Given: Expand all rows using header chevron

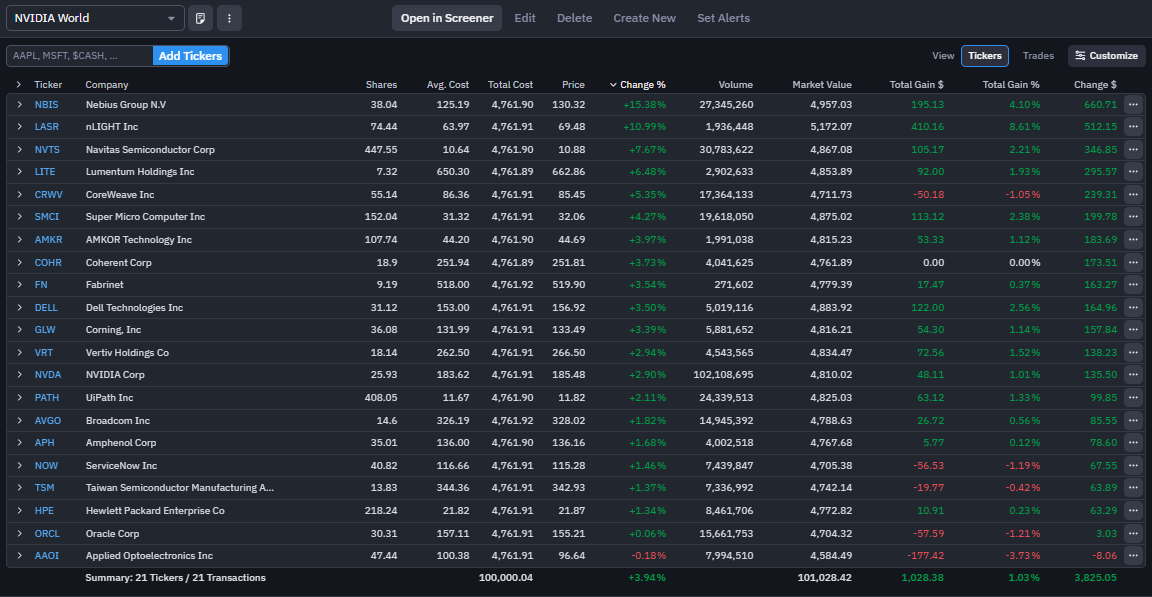Looking at the screenshot, I should pyautogui.click(x=19, y=85).
